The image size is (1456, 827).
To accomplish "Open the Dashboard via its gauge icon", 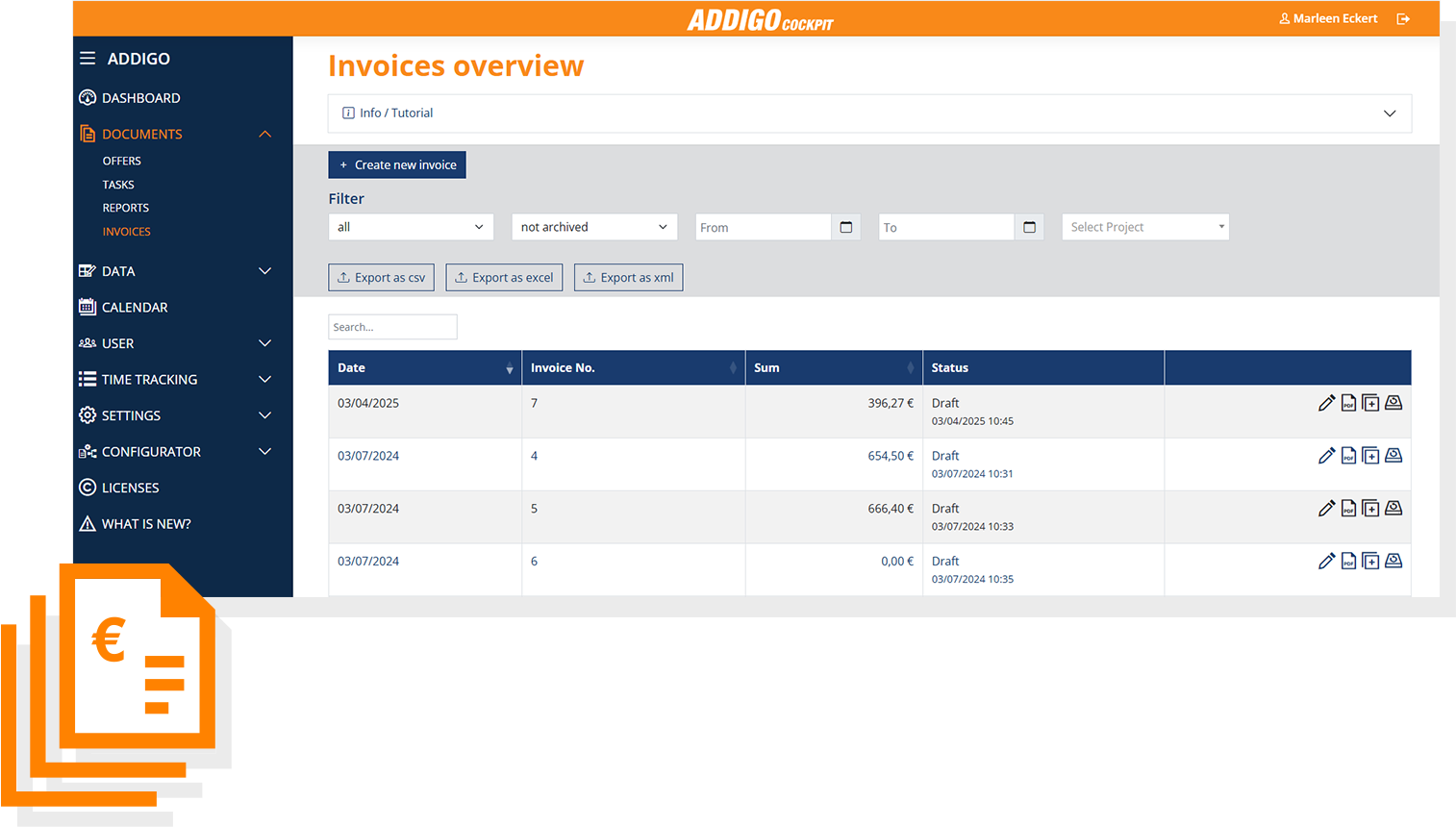I will point(88,98).
